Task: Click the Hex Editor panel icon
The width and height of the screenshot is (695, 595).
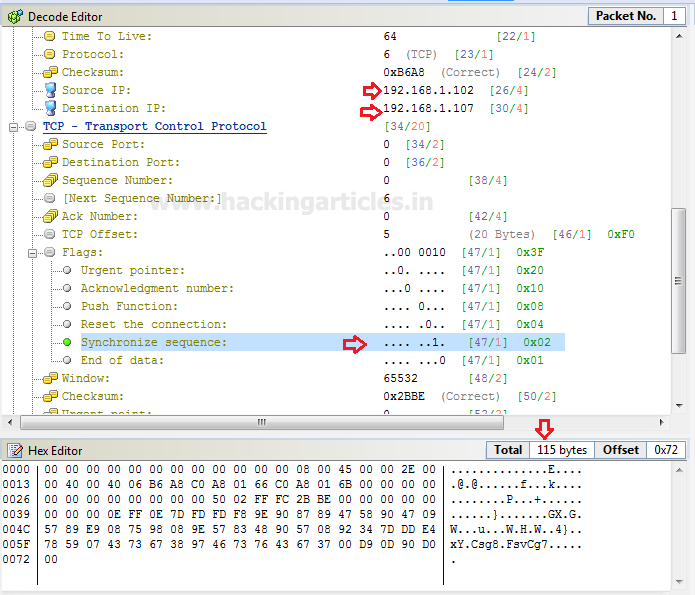Action: (x=15, y=450)
